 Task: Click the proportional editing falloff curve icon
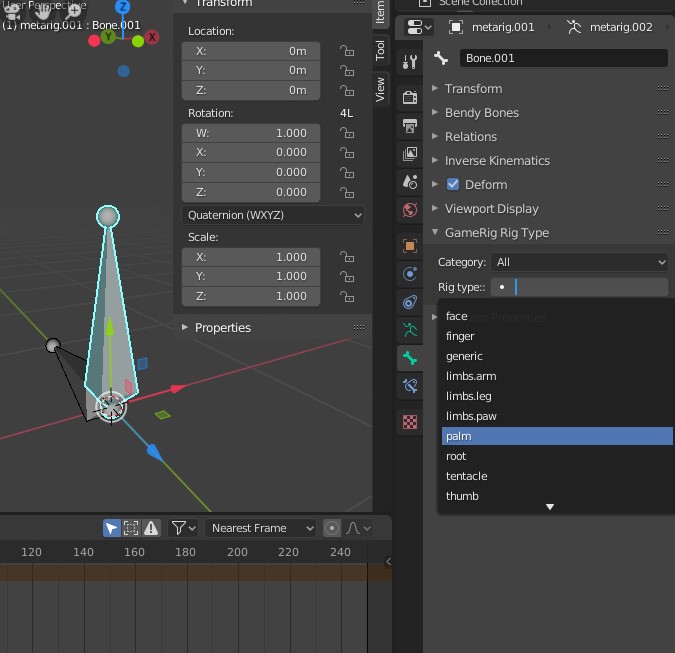click(x=358, y=528)
